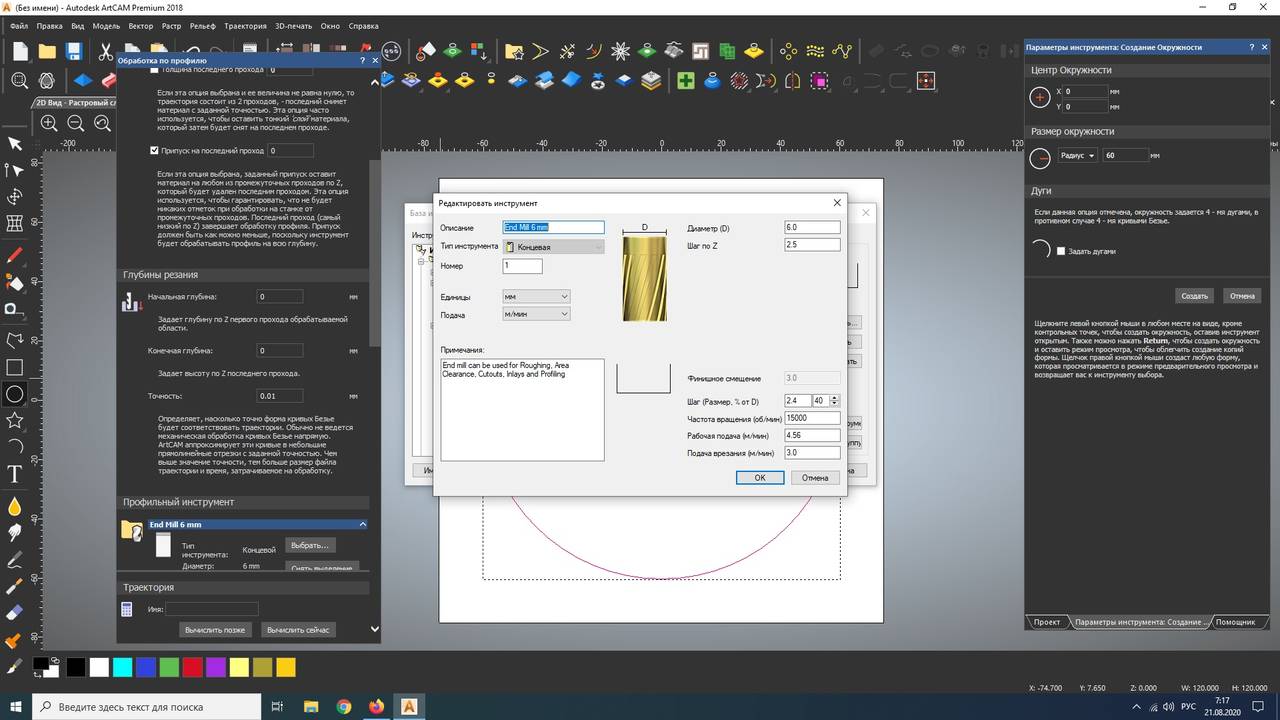Select the Node Editing tool
The width and height of the screenshot is (1280, 720).
15,170
